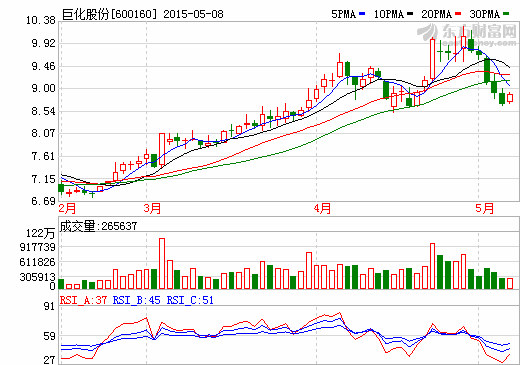Image resolution: width=520 pixels, height=365 pixels.
Task: Click the 91 RSI axis label
Action: pos(49,306)
